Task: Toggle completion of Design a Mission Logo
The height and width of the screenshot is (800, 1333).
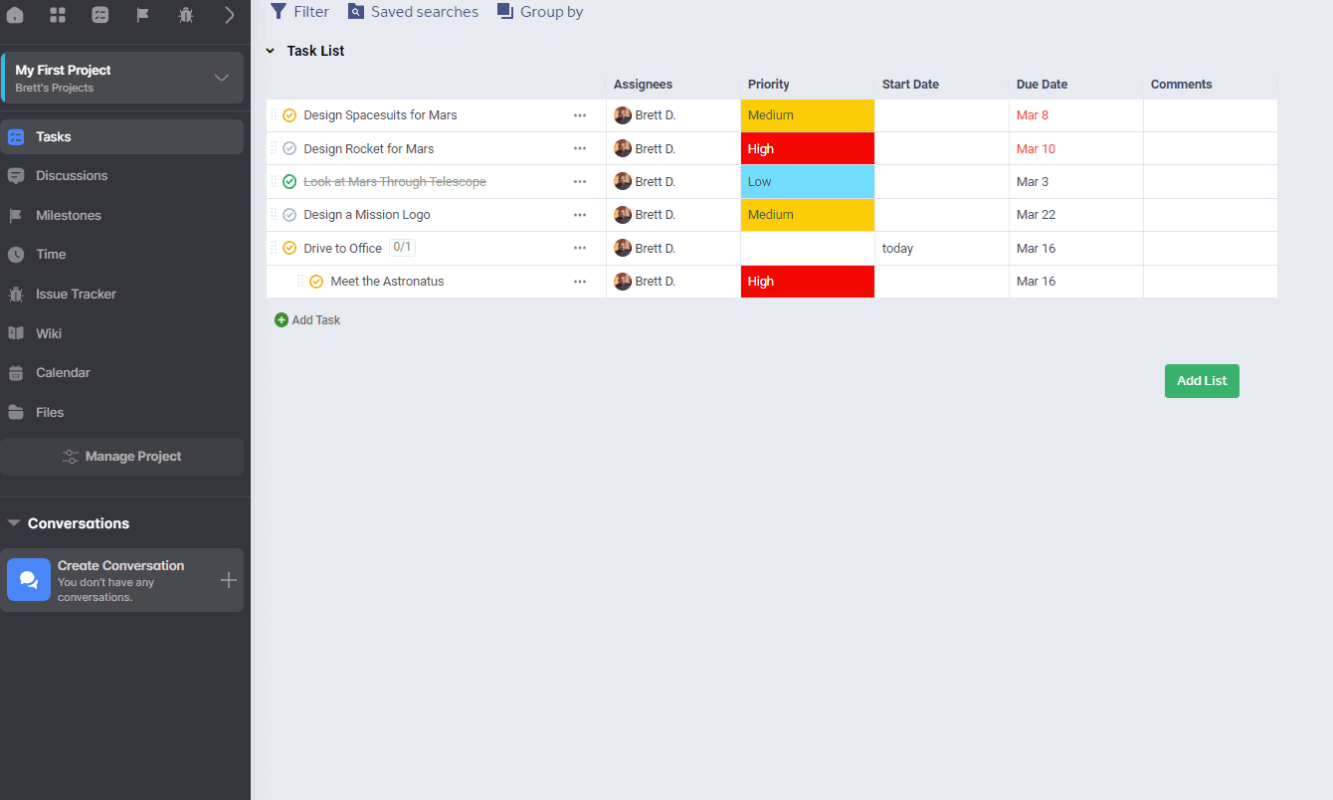Action: (x=290, y=215)
